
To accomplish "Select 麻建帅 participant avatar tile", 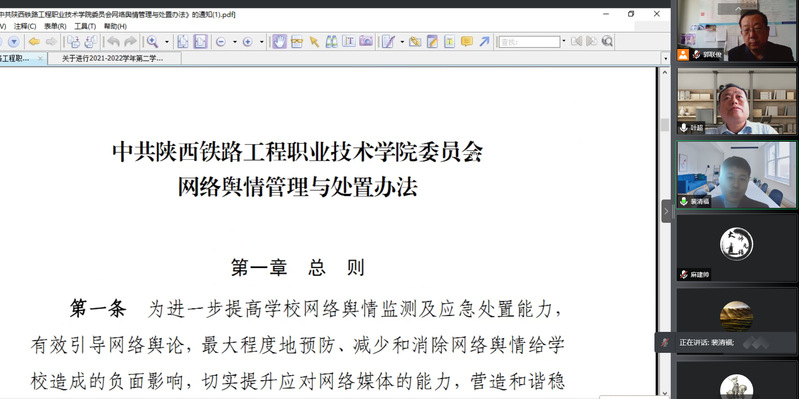I will (736, 248).
